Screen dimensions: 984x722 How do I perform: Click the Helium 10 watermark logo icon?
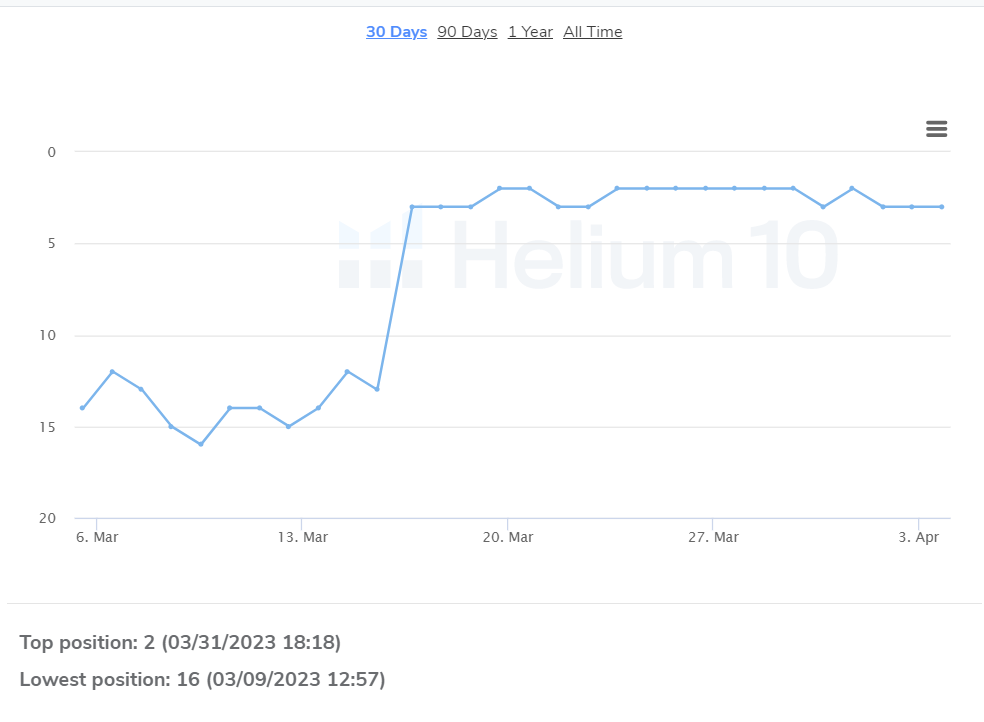coord(381,253)
